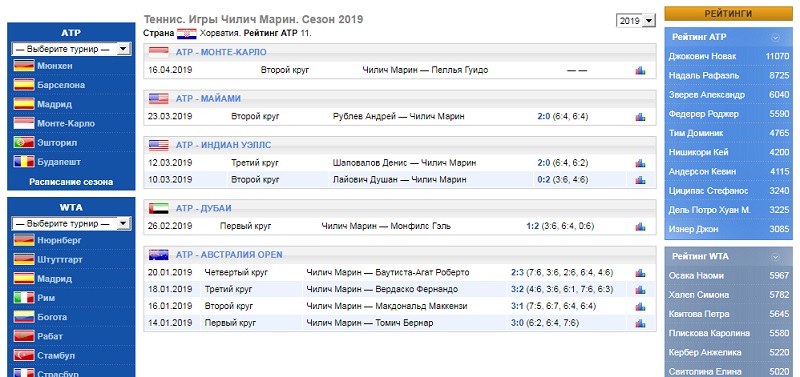Open the Расписание сезона link
This screenshot has width=800, height=377.
tap(71, 182)
